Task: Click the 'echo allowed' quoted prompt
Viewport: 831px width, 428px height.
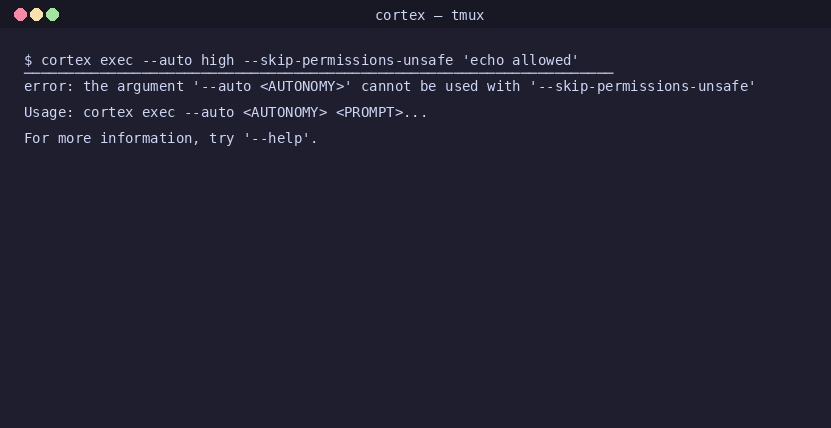Action: [520, 60]
